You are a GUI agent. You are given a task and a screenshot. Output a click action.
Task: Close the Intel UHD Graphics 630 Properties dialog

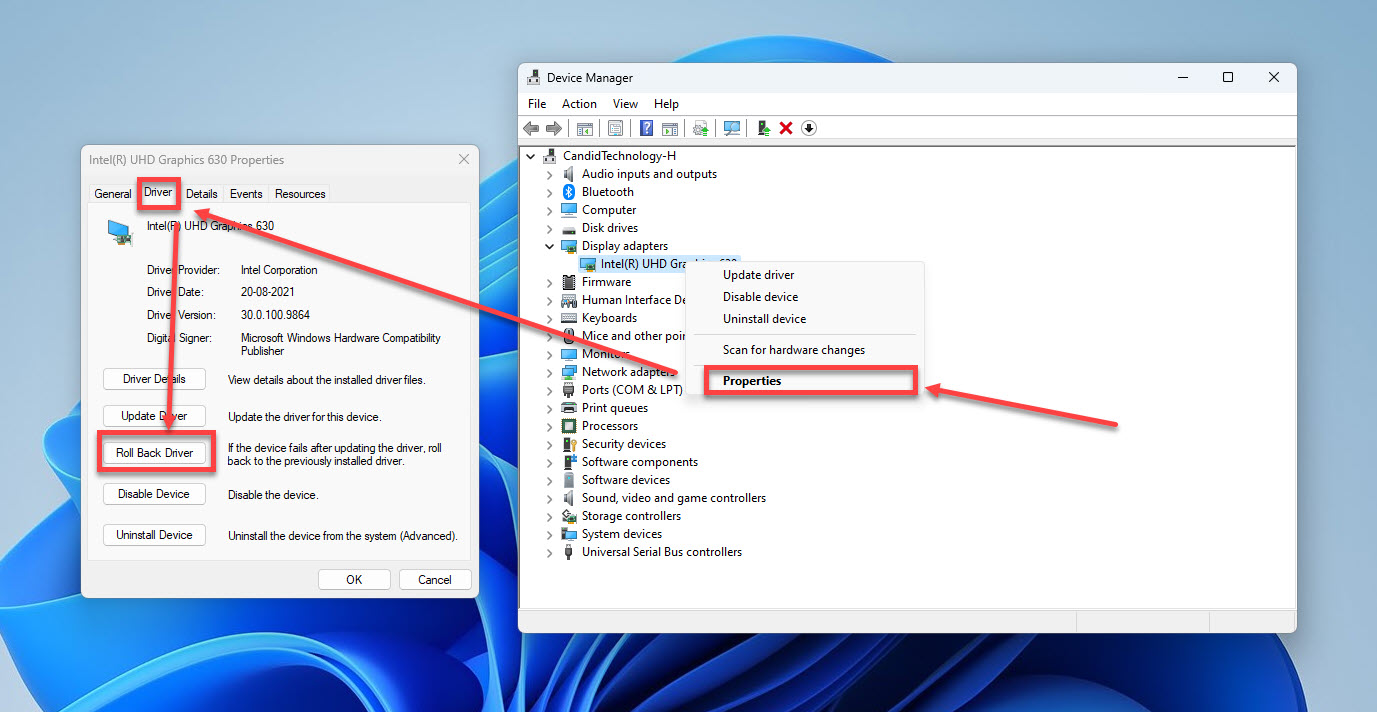coord(463,160)
